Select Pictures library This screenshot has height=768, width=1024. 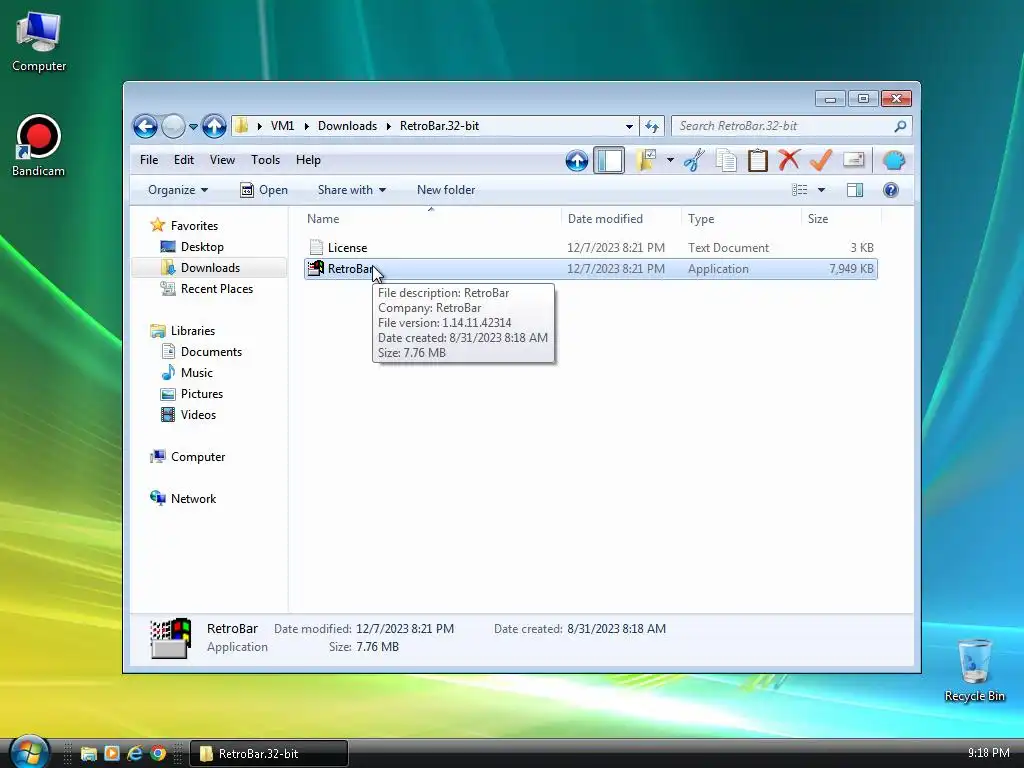click(x=202, y=394)
